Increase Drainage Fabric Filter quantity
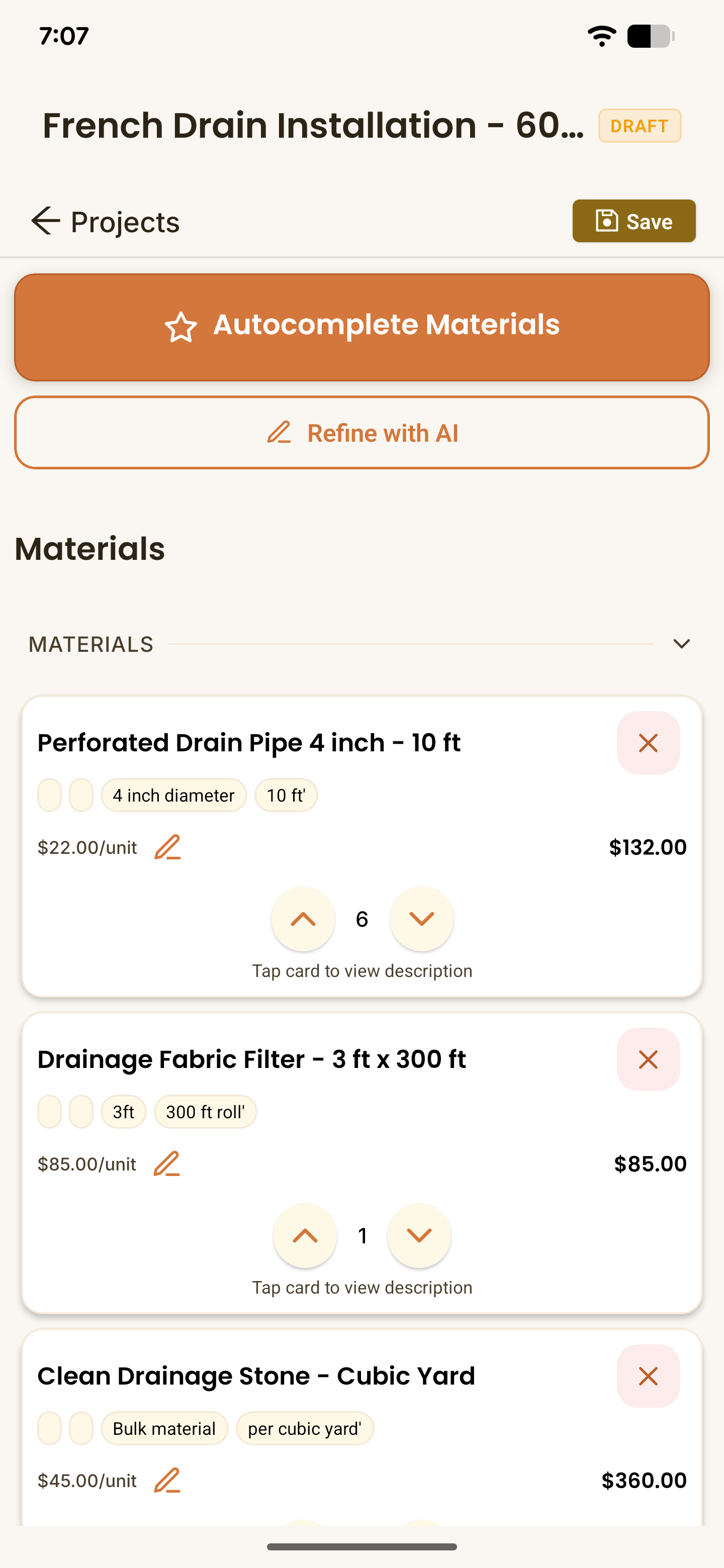Viewport: 724px width, 1568px height. (x=305, y=1235)
